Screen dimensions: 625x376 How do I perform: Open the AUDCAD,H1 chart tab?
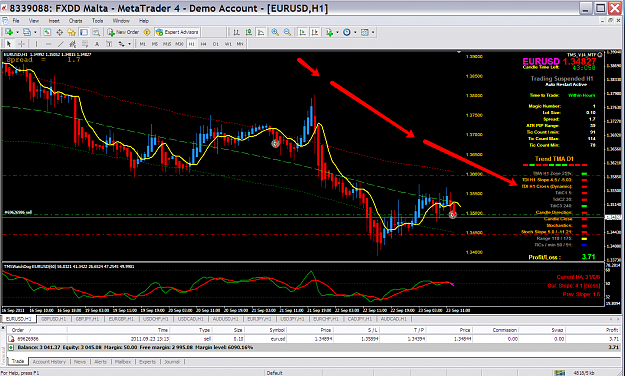(394, 319)
